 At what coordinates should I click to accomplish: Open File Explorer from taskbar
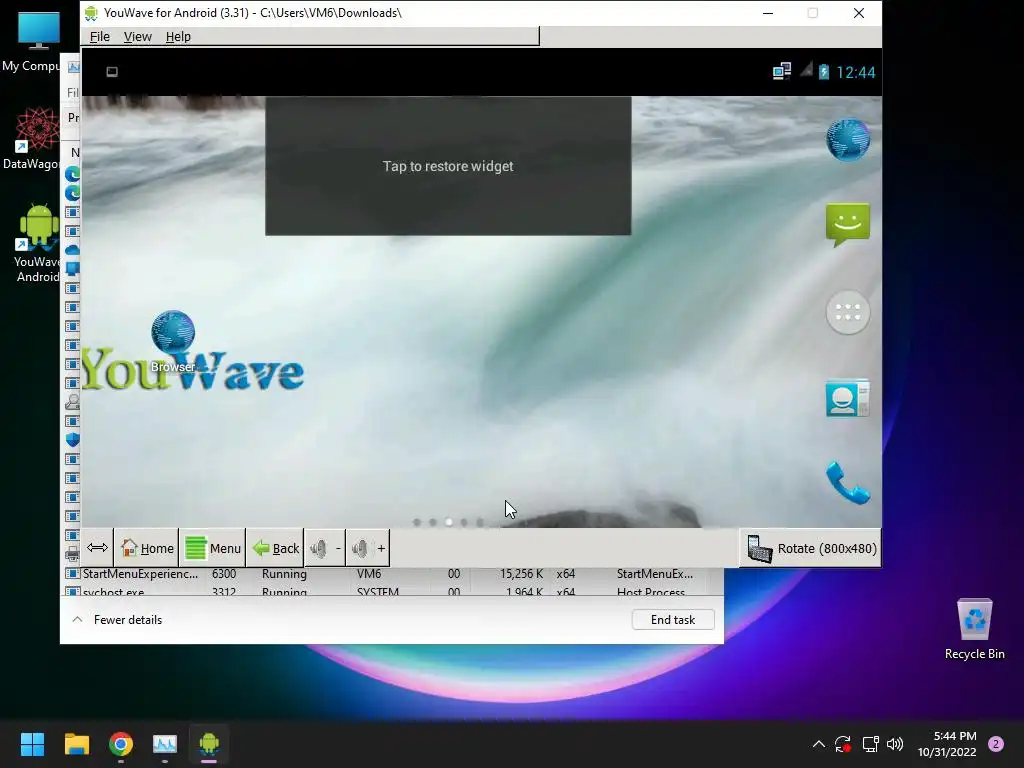[76, 744]
